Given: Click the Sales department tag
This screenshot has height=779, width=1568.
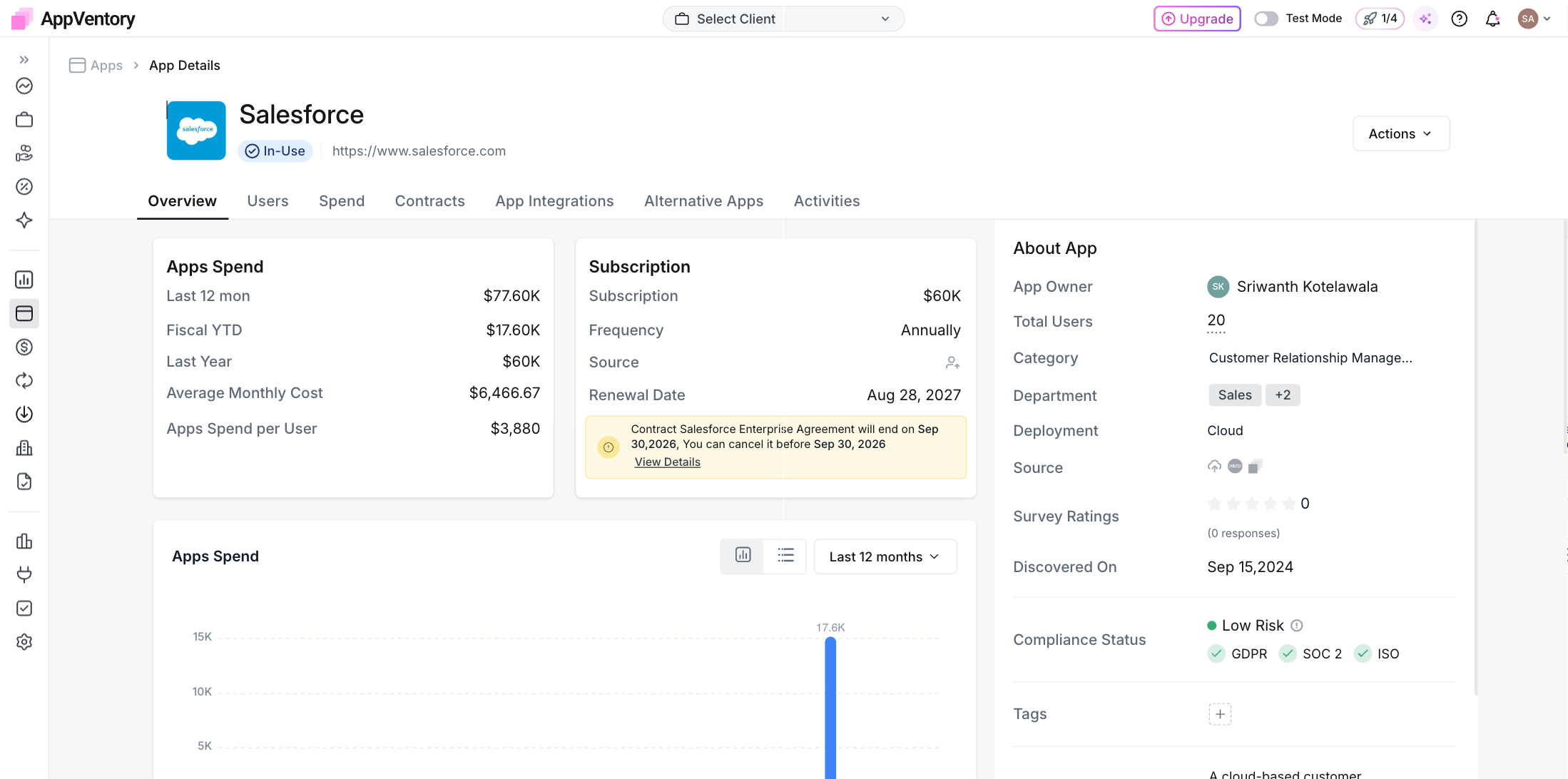Looking at the screenshot, I should [x=1234, y=395].
